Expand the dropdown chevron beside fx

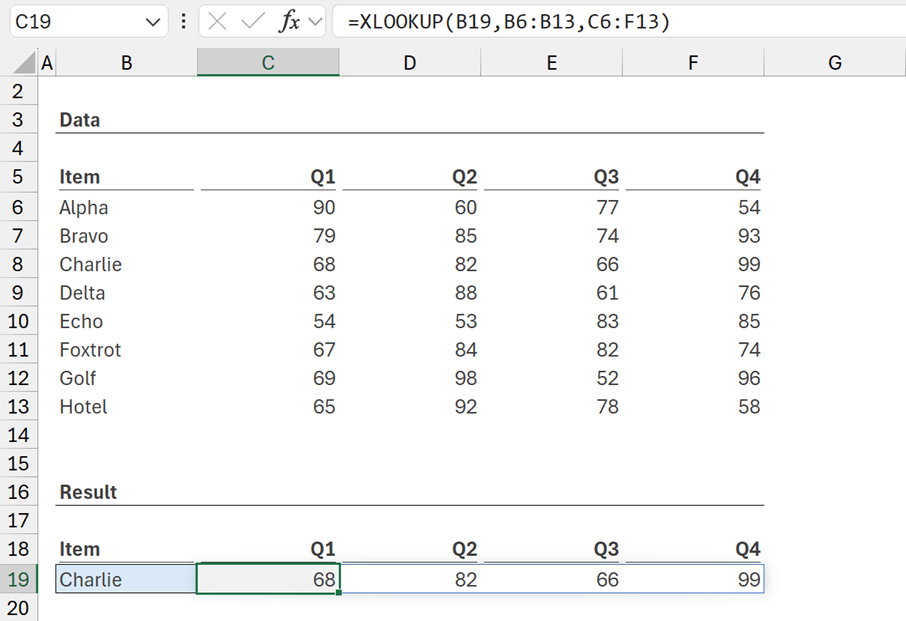click(316, 21)
